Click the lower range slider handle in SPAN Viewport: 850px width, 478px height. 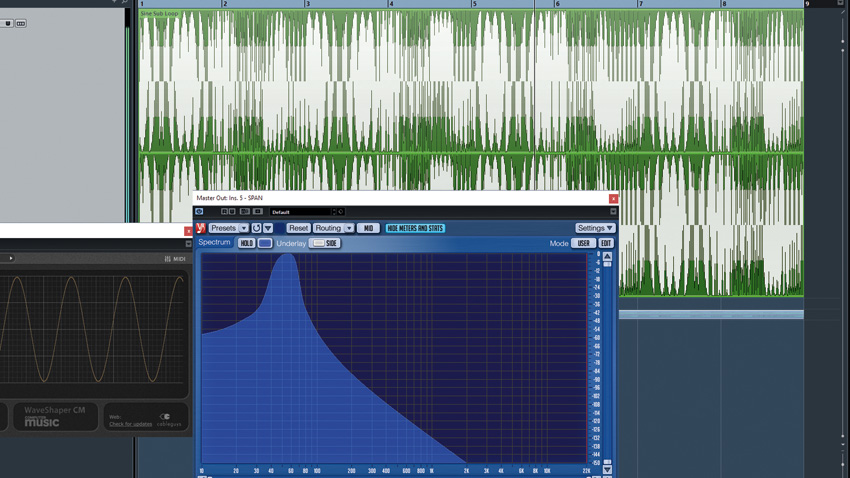click(x=607, y=462)
